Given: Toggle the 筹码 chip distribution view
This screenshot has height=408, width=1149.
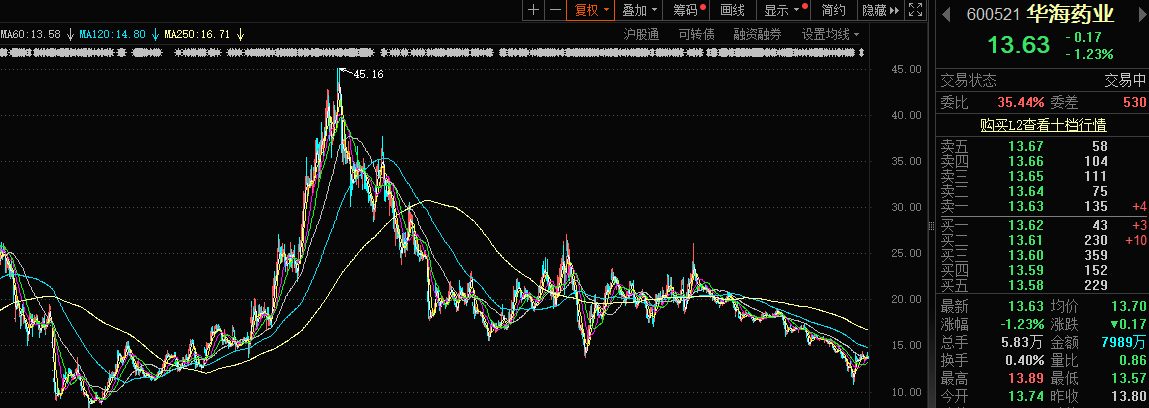Looking at the screenshot, I should tap(686, 10).
